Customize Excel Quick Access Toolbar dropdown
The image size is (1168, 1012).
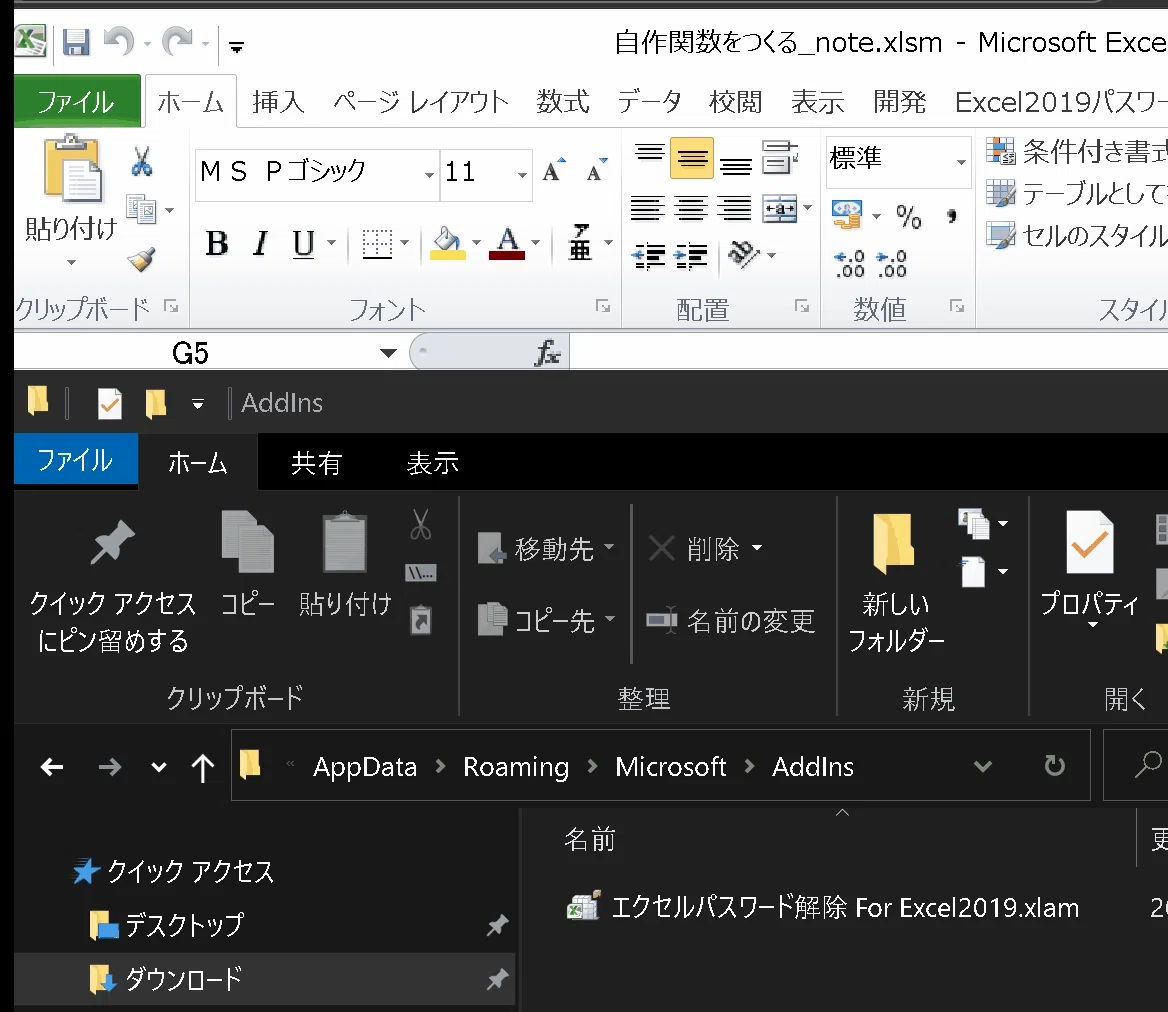point(236,48)
